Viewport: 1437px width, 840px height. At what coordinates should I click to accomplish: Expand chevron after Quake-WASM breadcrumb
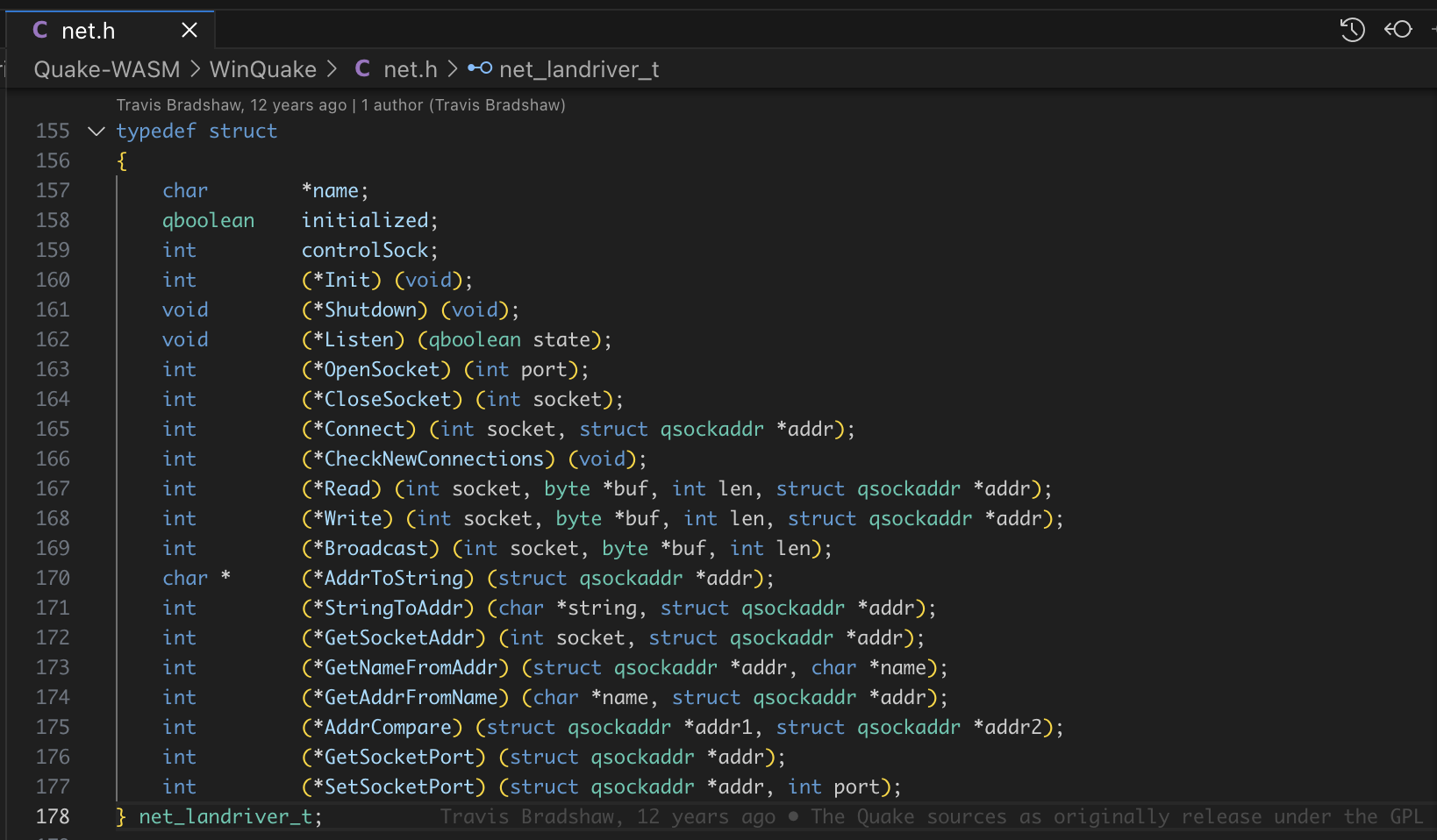(x=195, y=69)
